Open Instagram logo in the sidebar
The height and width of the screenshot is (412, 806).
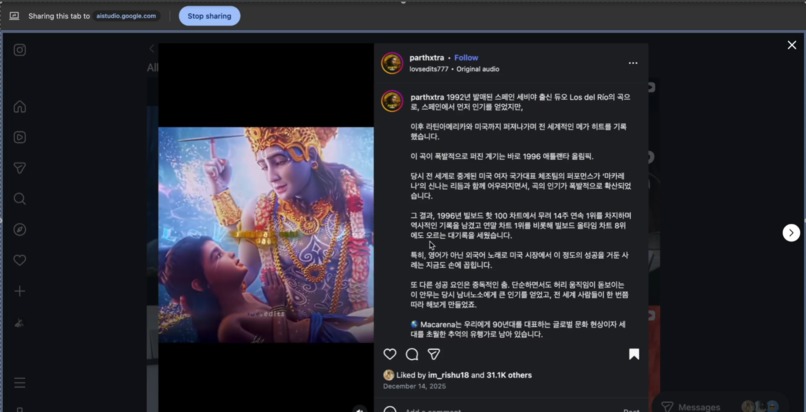(20, 50)
